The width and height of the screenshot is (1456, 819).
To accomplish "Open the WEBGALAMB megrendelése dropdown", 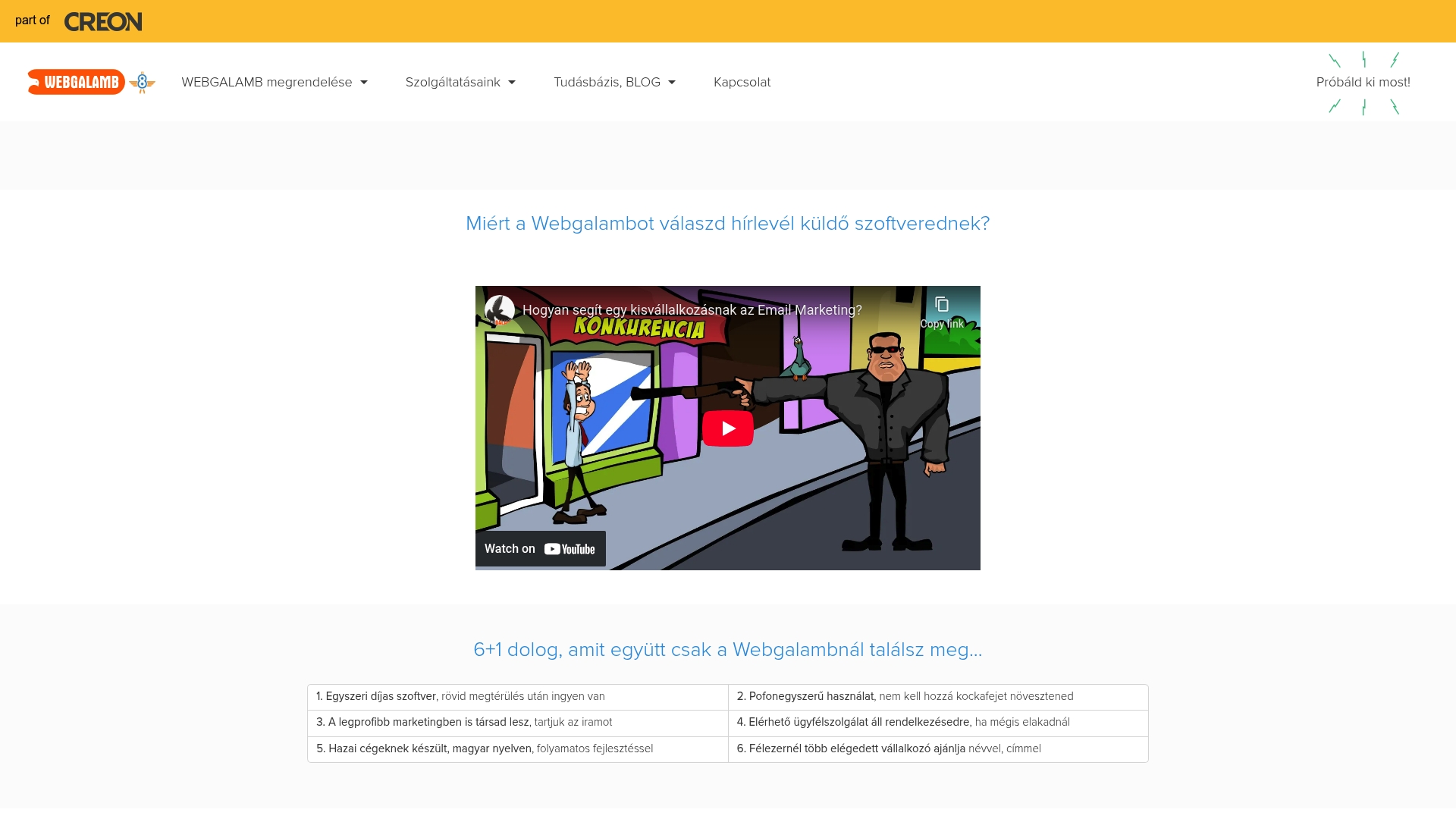I will [x=275, y=82].
